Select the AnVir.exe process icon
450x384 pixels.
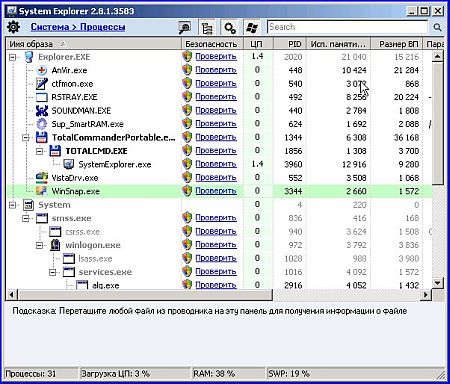tap(42, 70)
